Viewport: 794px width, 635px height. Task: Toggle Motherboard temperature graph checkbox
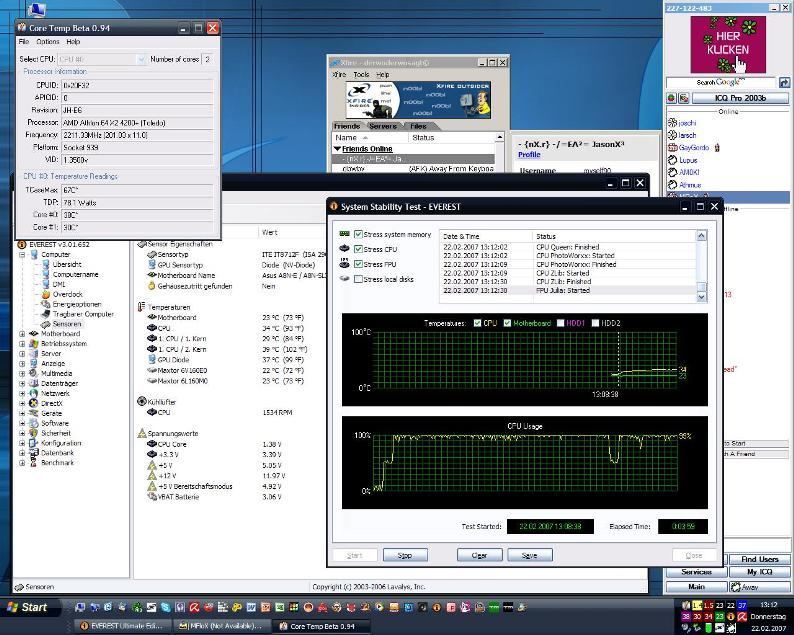[x=507, y=323]
